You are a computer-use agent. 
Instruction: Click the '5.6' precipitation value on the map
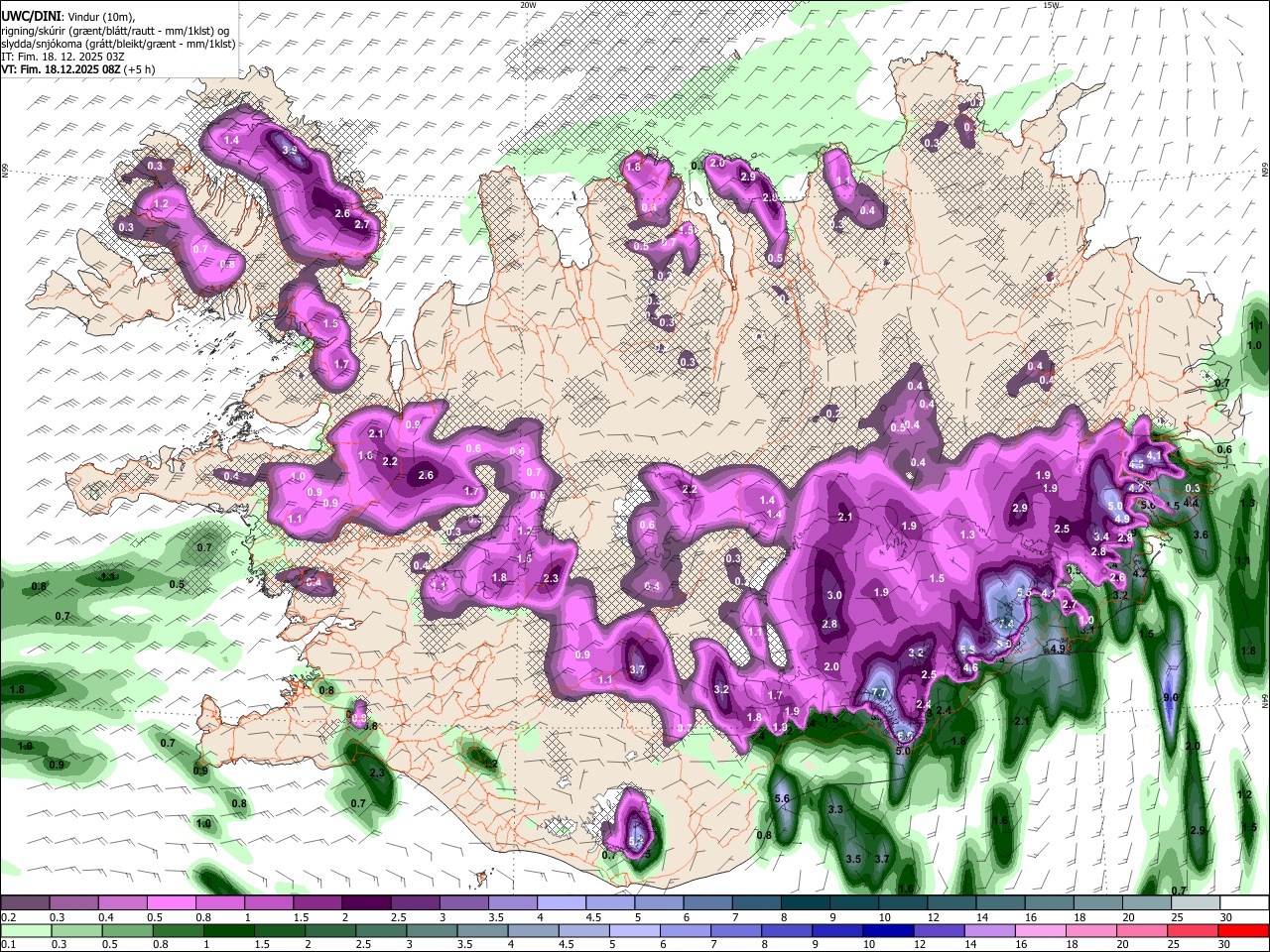782,798
